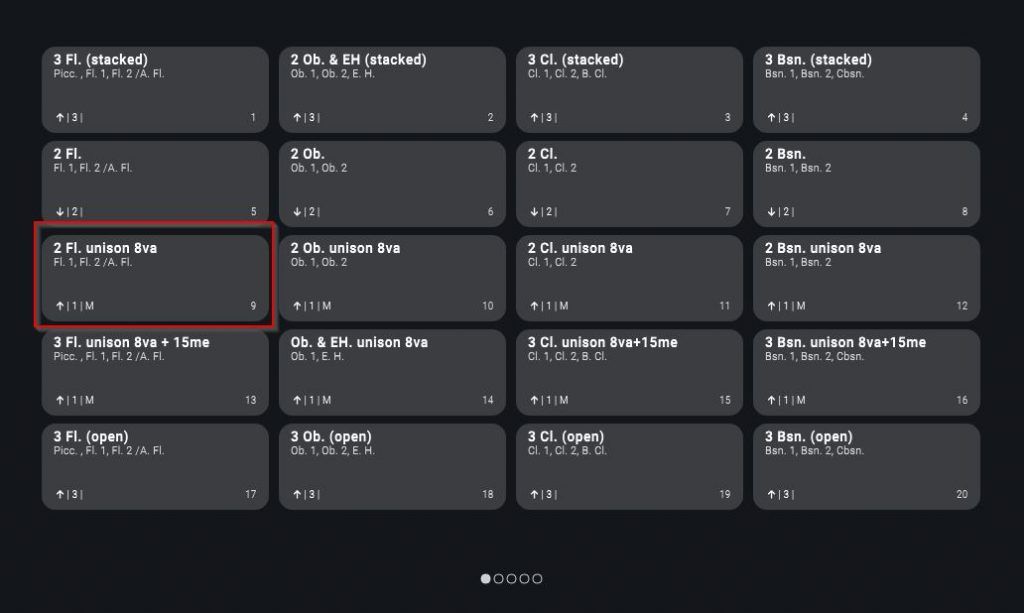Click the down arrow icon on 2 Bsn. tile
The image size is (1024, 613).
click(771, 212)
